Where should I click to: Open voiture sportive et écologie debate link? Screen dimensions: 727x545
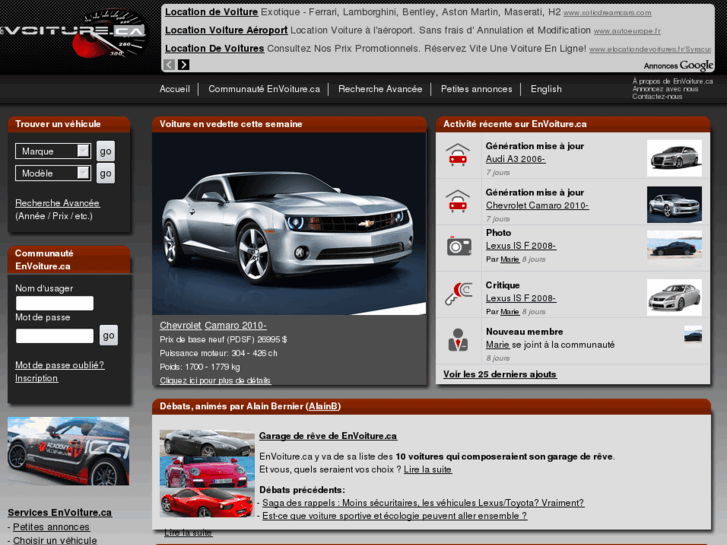(395, 516)
